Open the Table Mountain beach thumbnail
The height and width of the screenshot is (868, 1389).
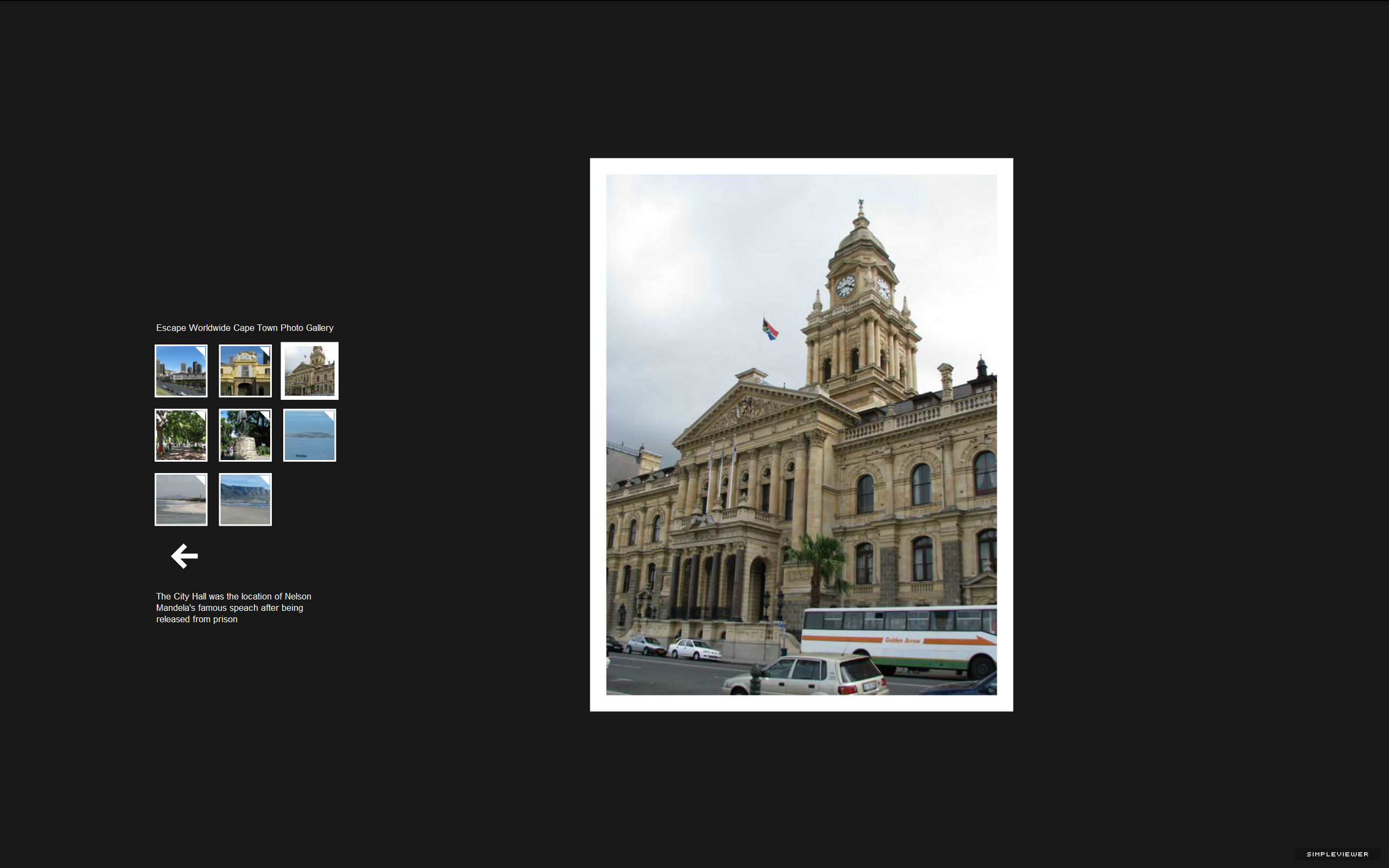pos(245,500)
